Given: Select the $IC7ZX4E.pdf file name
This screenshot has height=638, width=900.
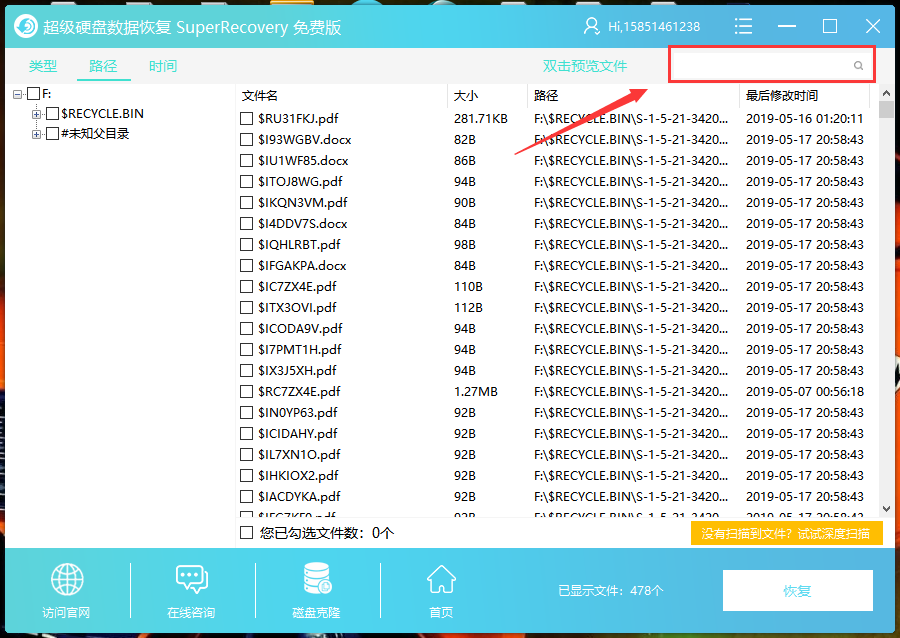Looking at the screenshot, I should pyautogui.click(x=297, y=287).
